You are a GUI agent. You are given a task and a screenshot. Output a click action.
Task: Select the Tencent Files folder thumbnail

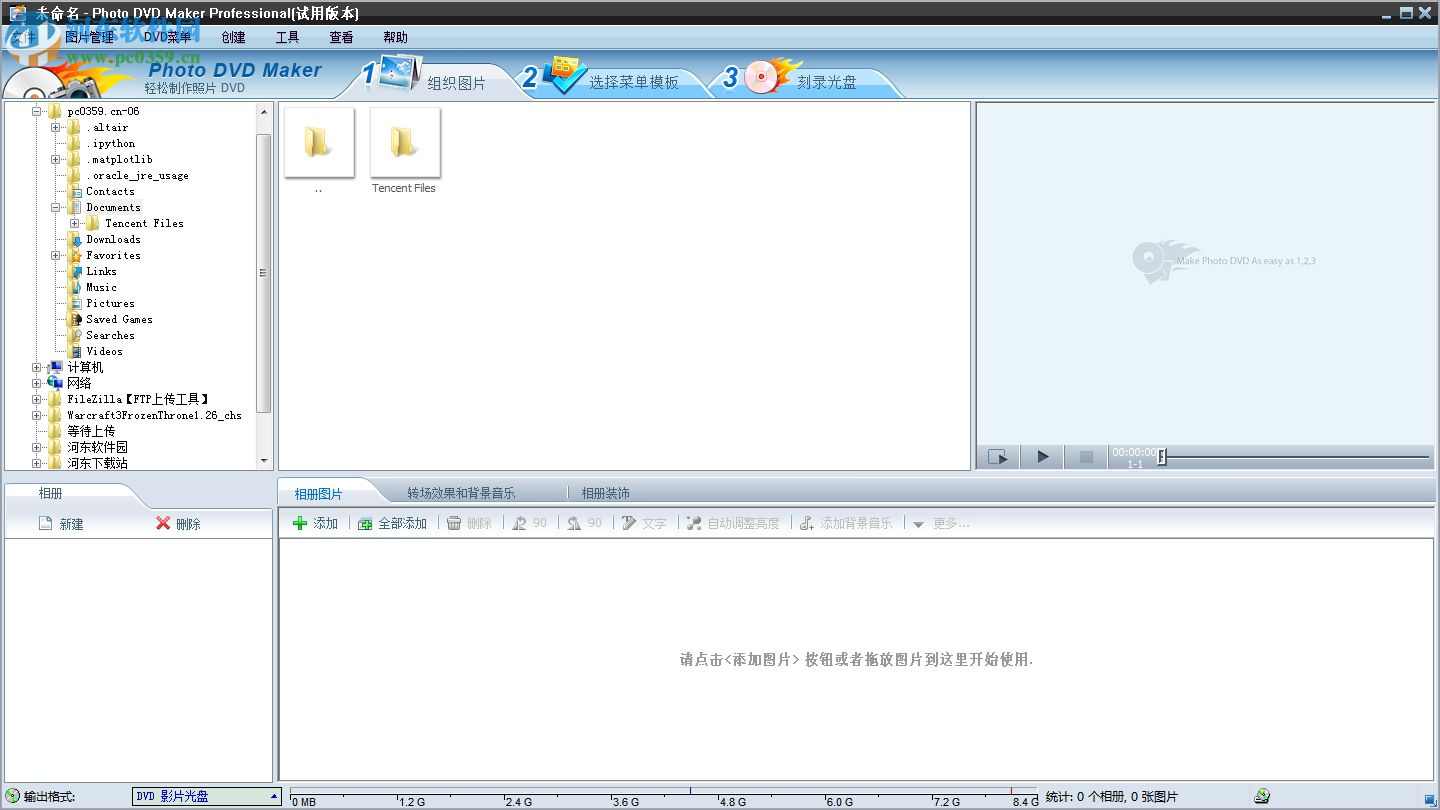(x=404, y=142)
